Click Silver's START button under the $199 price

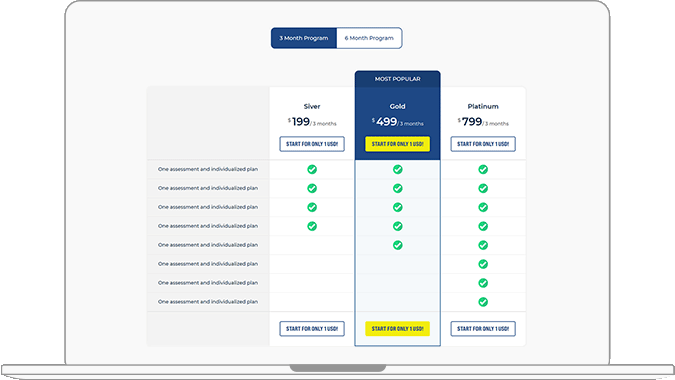point(312,144)
